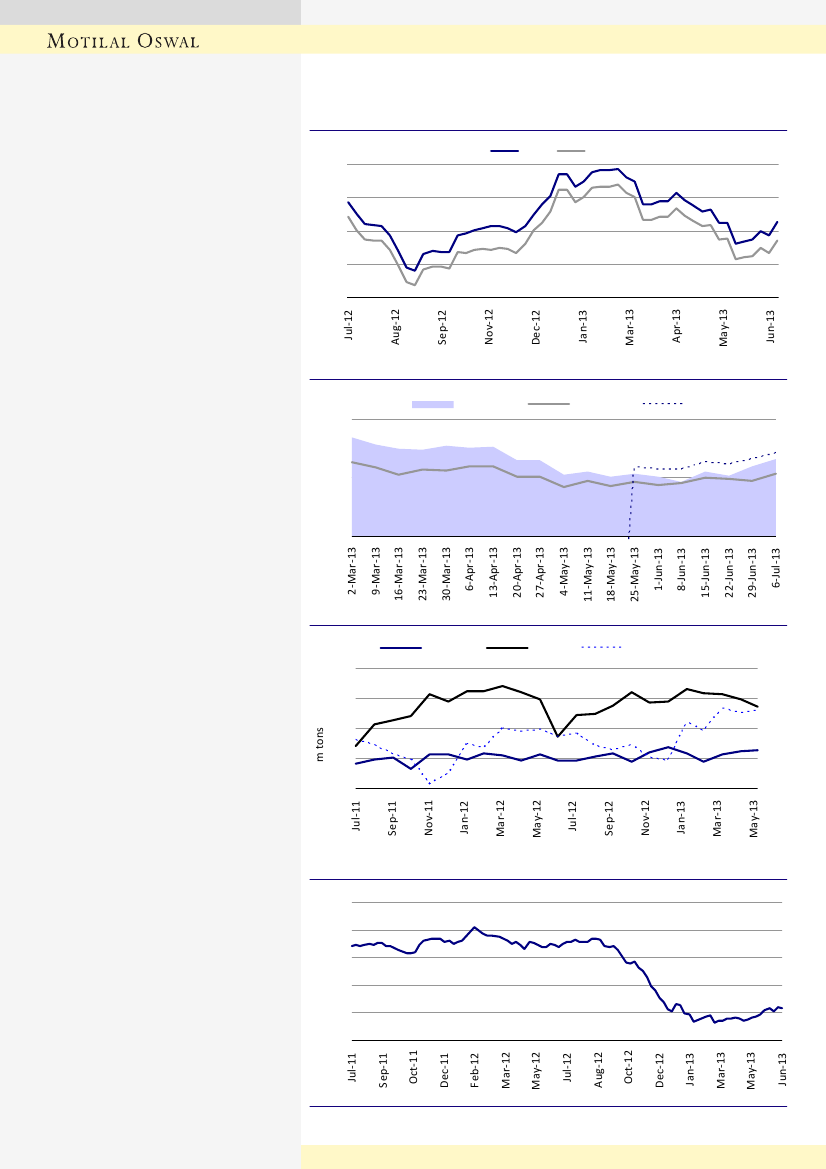The width and height of the screenshot is (826, 1169).
Task: Select the gray legend line in first chart
Action: (x=570, y=150)
